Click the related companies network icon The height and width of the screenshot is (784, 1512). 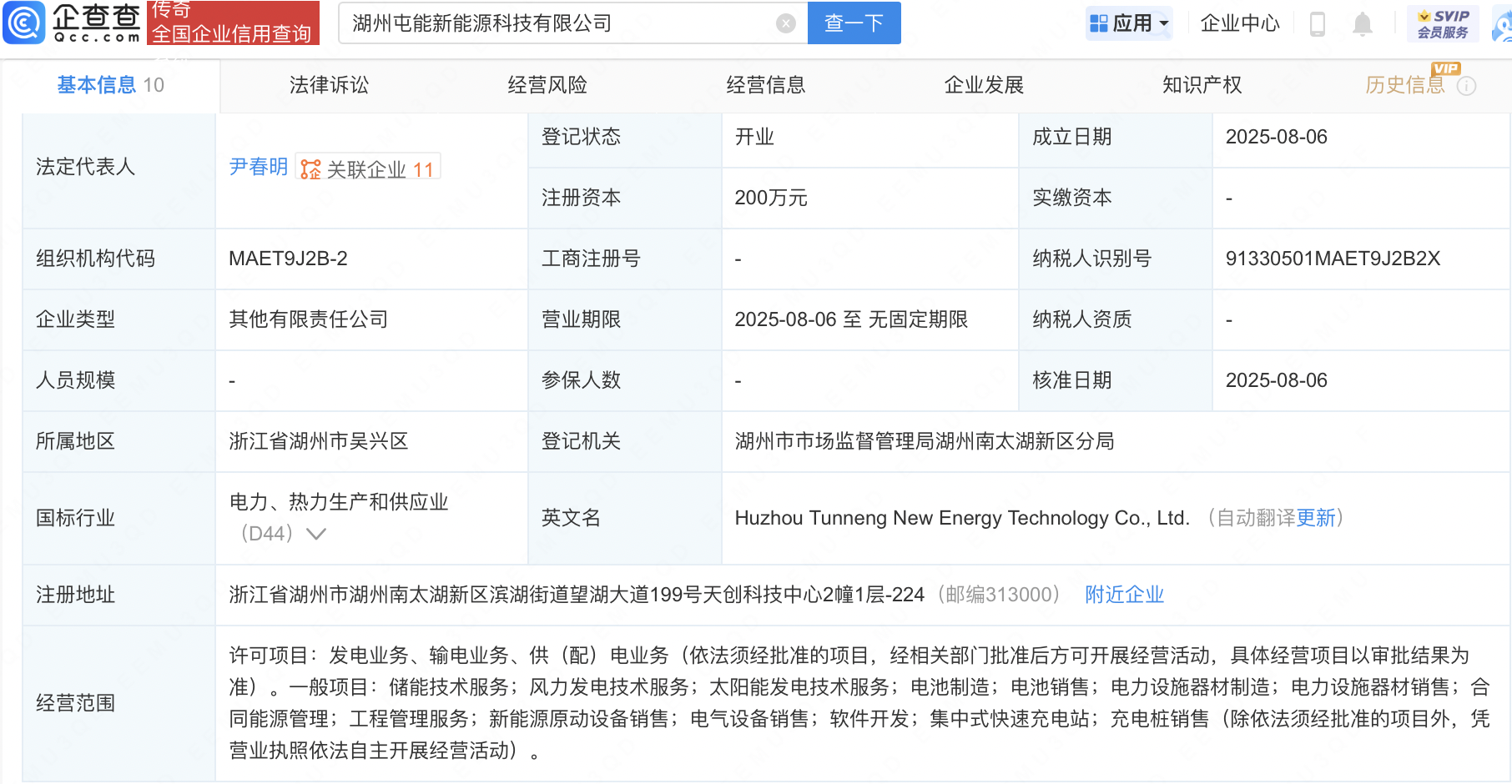click(x=310, y=169)
